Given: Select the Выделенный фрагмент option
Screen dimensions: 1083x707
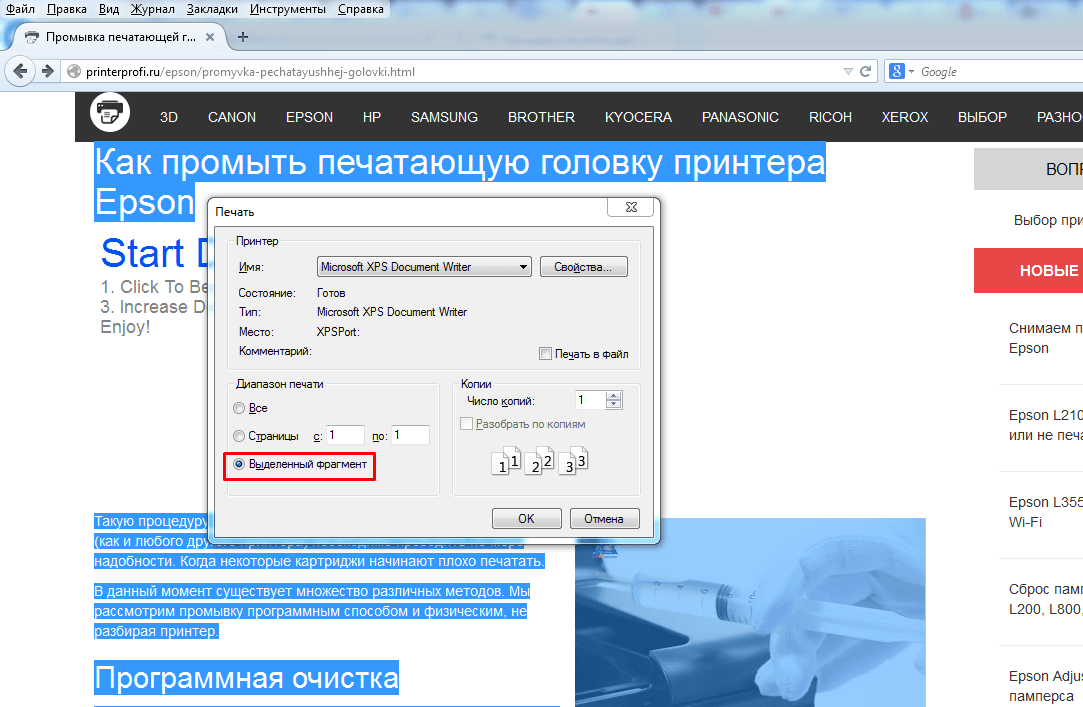Looking at the screenshot, I should click(239, 465).
